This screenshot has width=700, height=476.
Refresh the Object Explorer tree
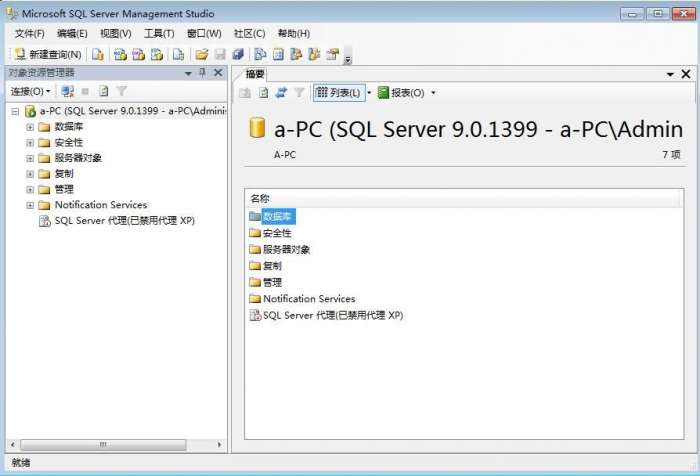104,92
